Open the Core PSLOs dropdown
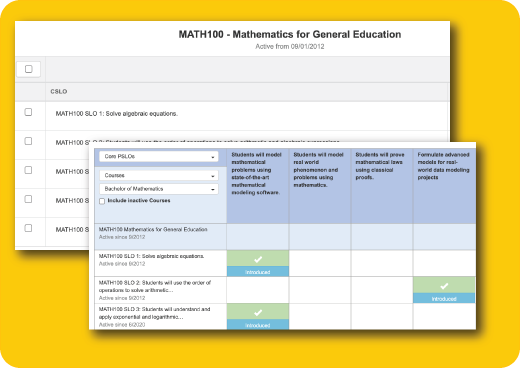Image resolution: width=520 pixels, height=368 pixels. [159, 156]
